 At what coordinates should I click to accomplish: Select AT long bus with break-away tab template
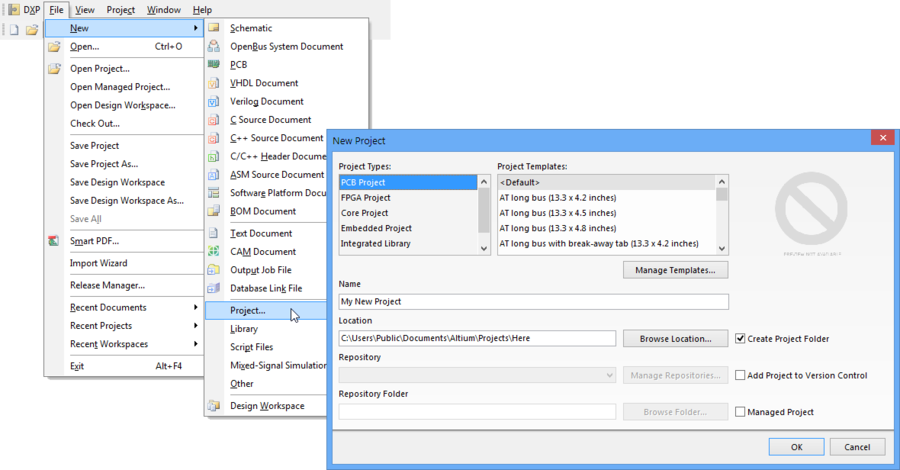tap(607, 243)
